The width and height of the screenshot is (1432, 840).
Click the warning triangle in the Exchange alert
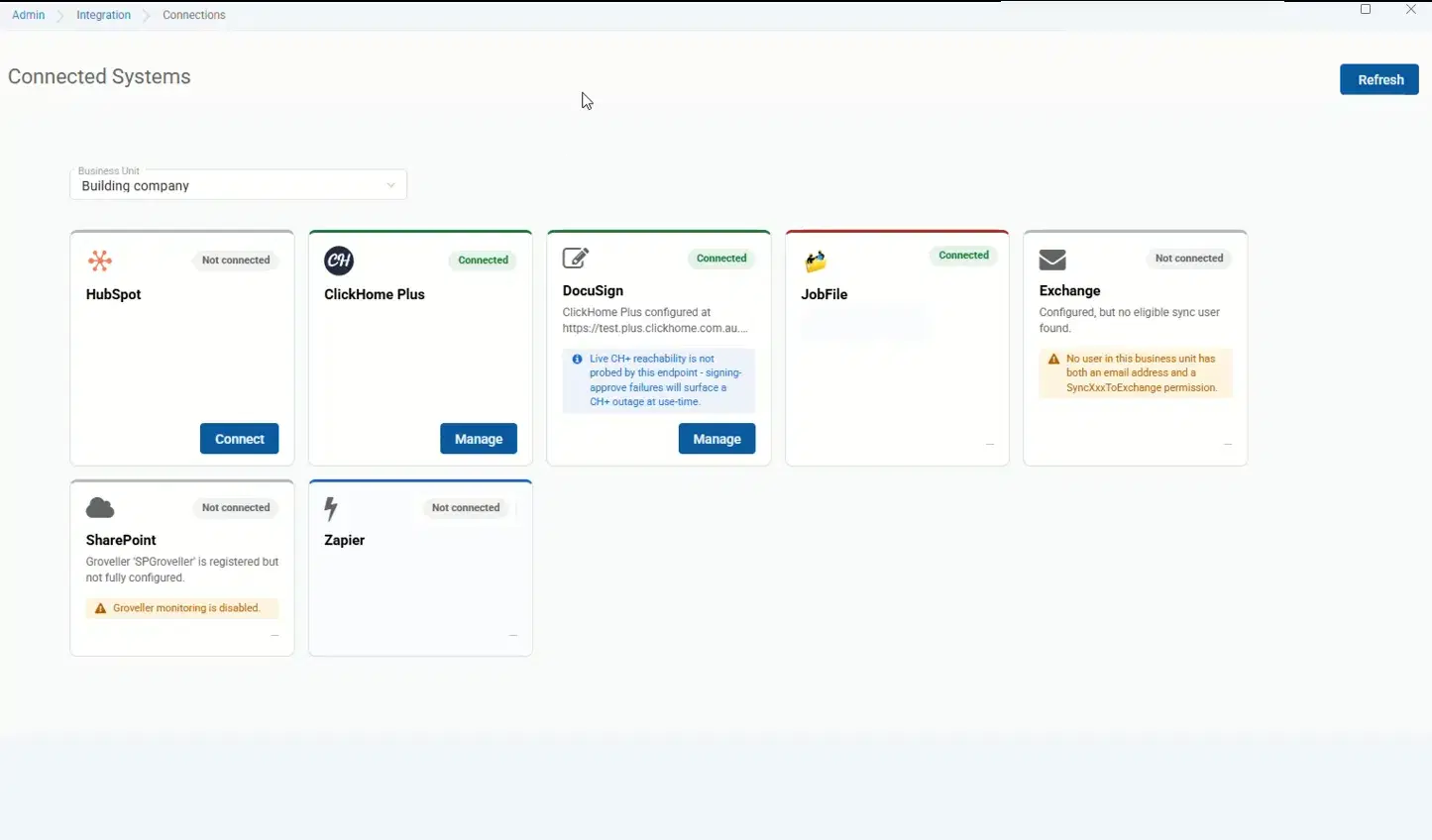[1053, 359]
